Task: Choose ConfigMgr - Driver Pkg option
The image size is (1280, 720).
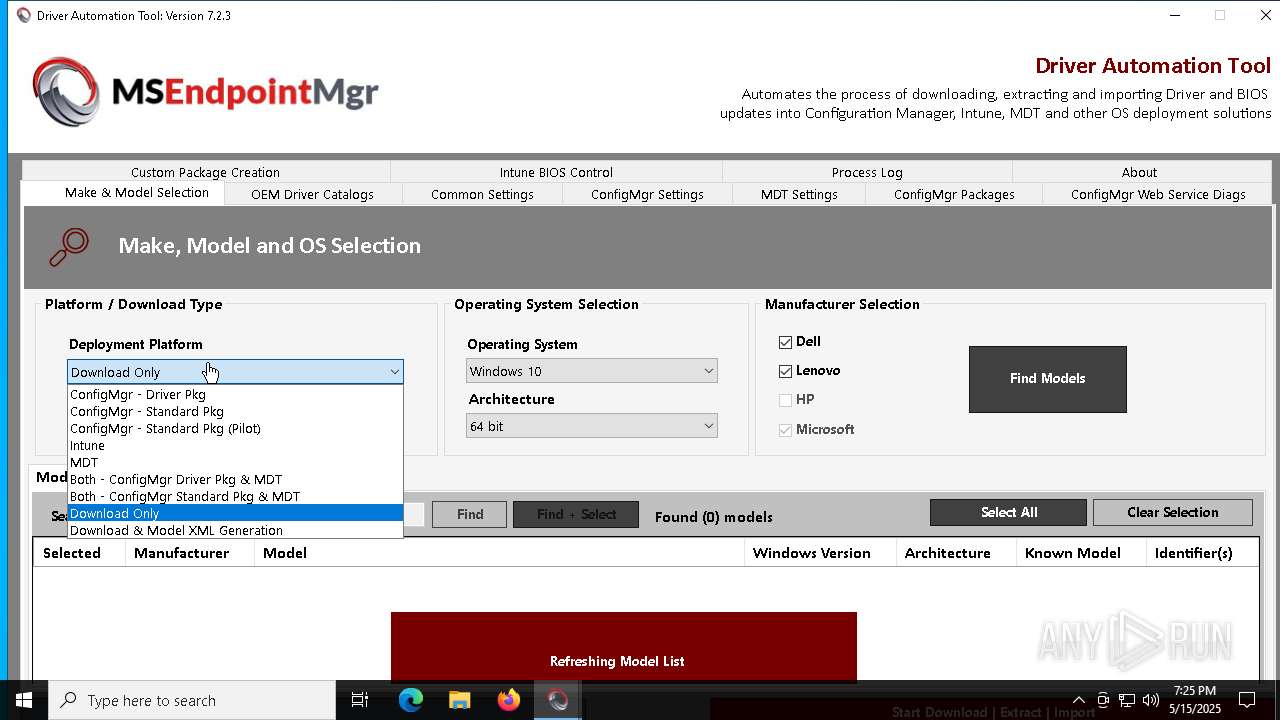Action: pos(235,394)
